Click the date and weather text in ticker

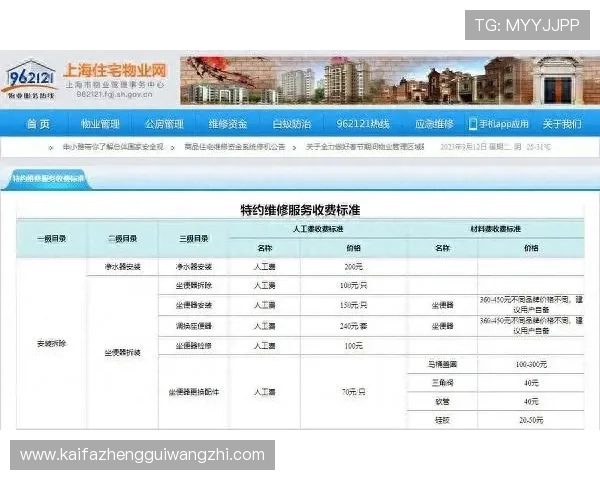pos(496,147)
